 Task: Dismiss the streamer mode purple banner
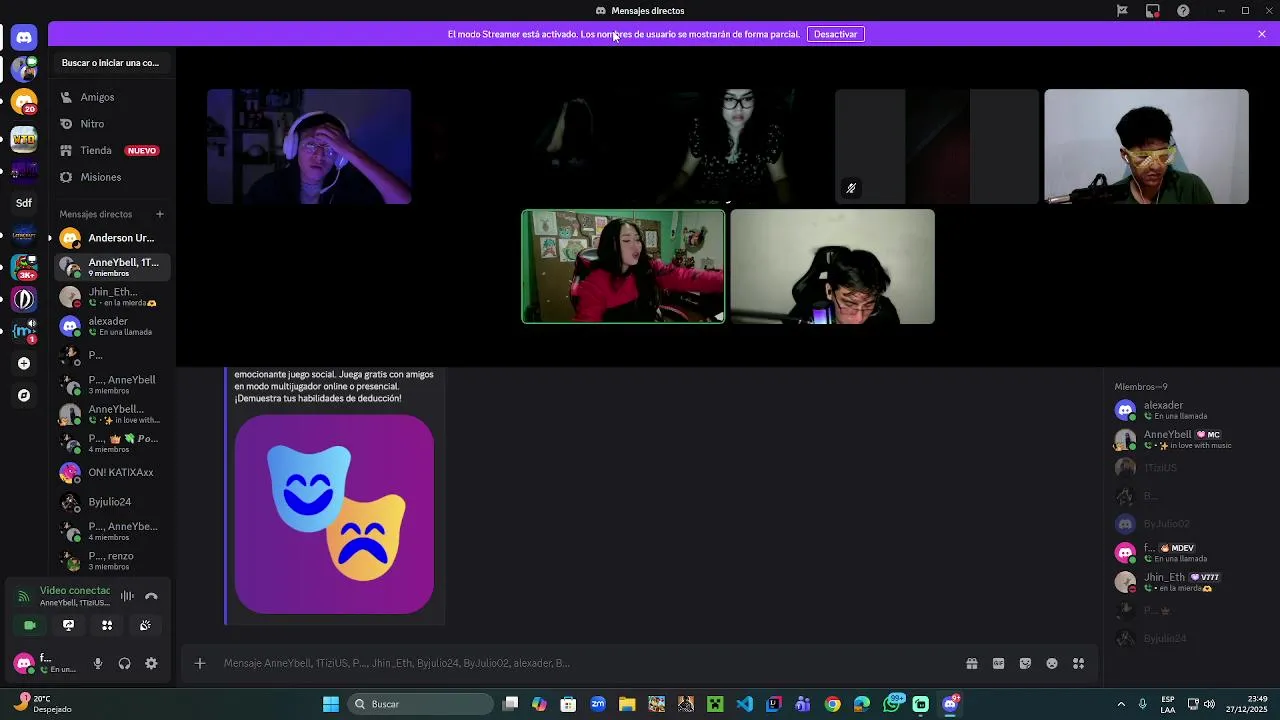point(1262,34)
